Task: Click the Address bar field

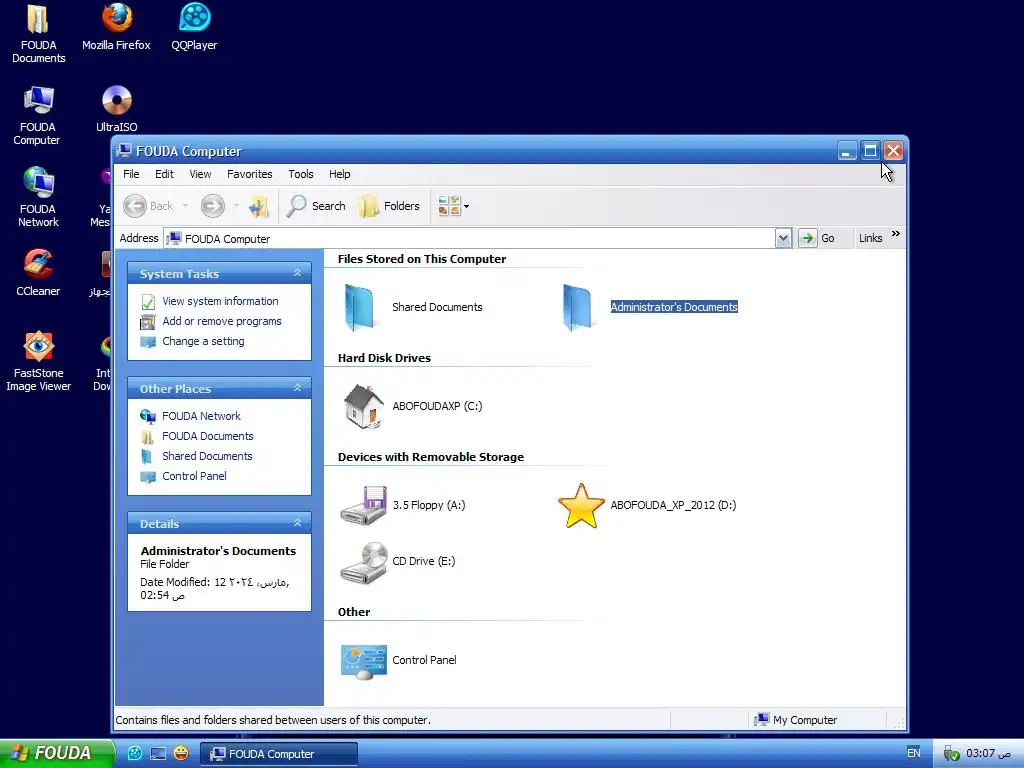Action: click(470, 238)
